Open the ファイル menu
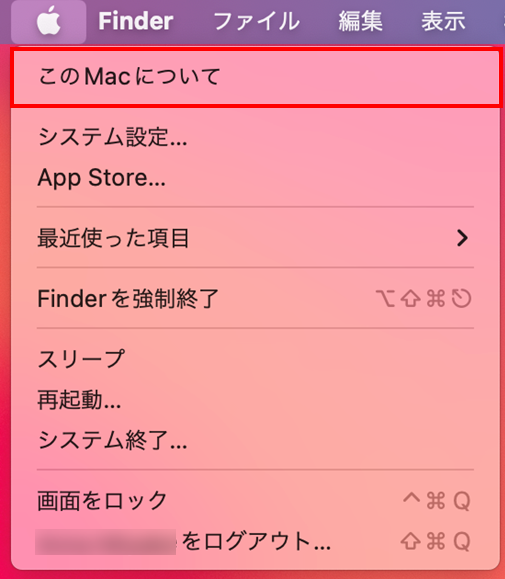Viewport: 505px width, 579px height. point(257,21)
